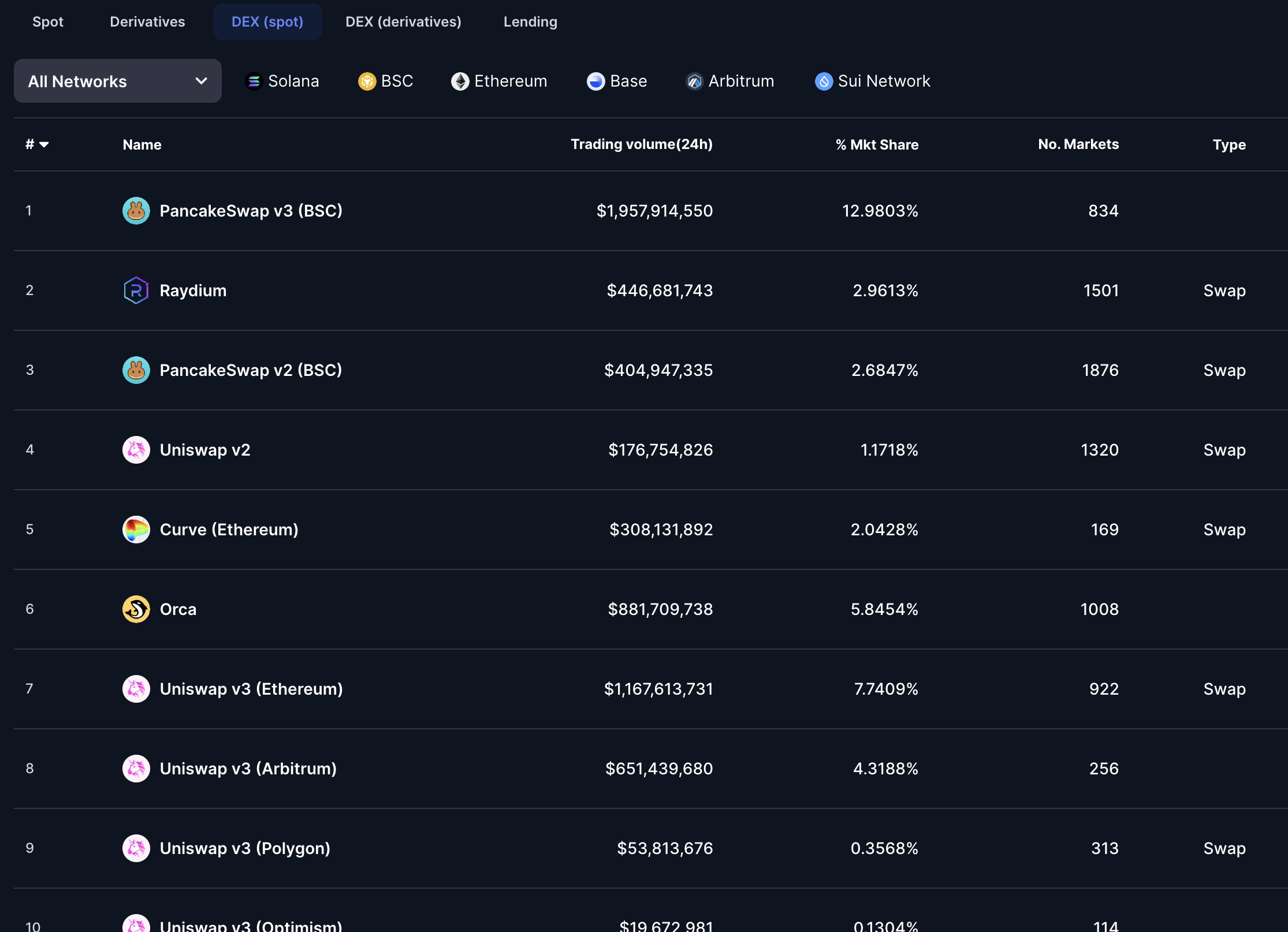Image resolution: width=1288 pixels, height=932 pixels.
Task: Click the Sui Network droplet icon
Action: coord(824,81)
